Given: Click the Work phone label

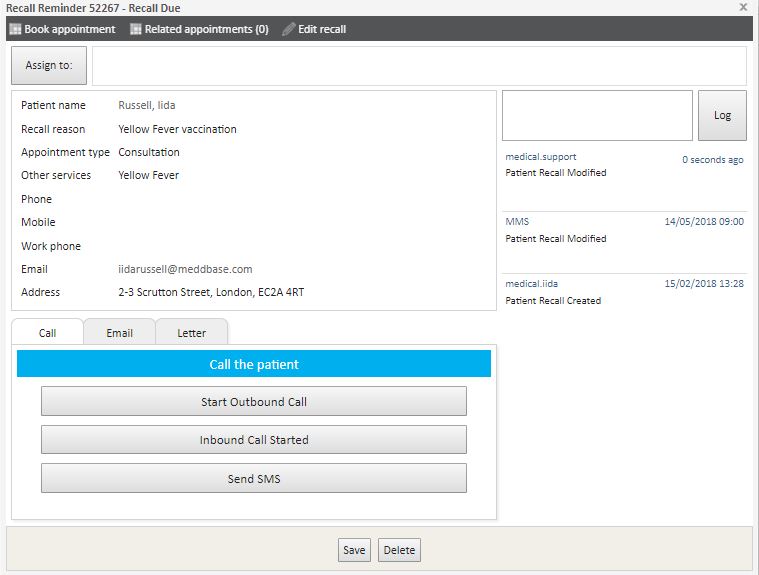Looking at the screenshot, I should coord(51,246).
